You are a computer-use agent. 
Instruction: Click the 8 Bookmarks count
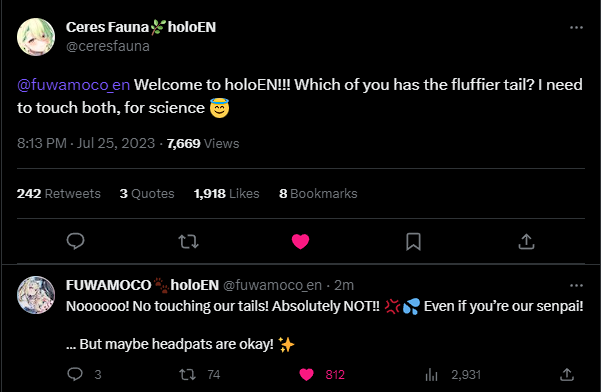(318, 194)
